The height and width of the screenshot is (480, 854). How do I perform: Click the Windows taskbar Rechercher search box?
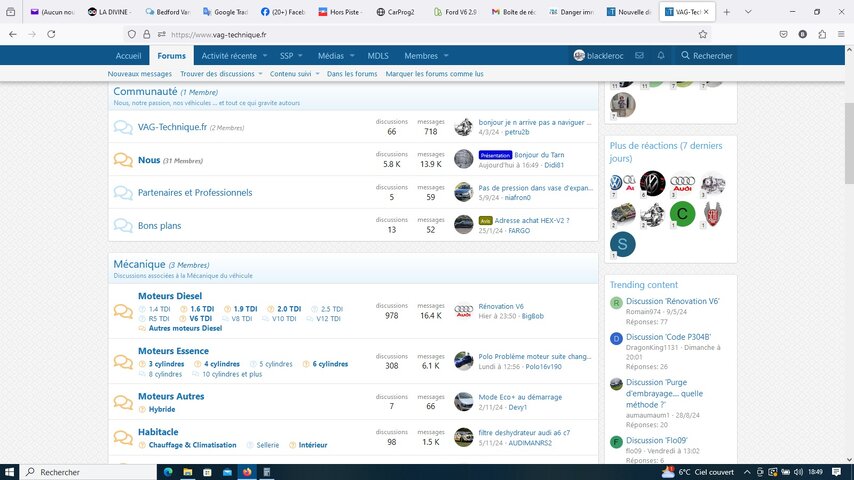pos(88,472)
